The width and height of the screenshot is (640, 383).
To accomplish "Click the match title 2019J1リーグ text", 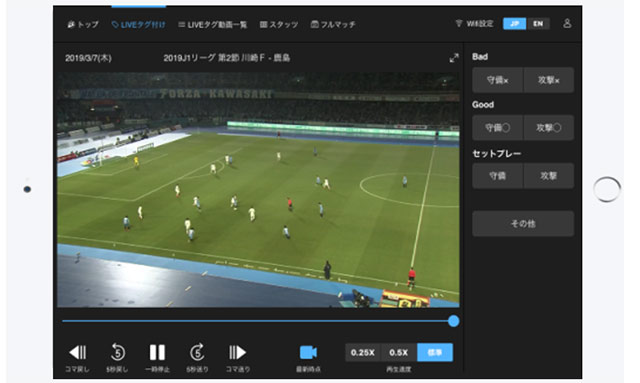I will tap(227, 58).
